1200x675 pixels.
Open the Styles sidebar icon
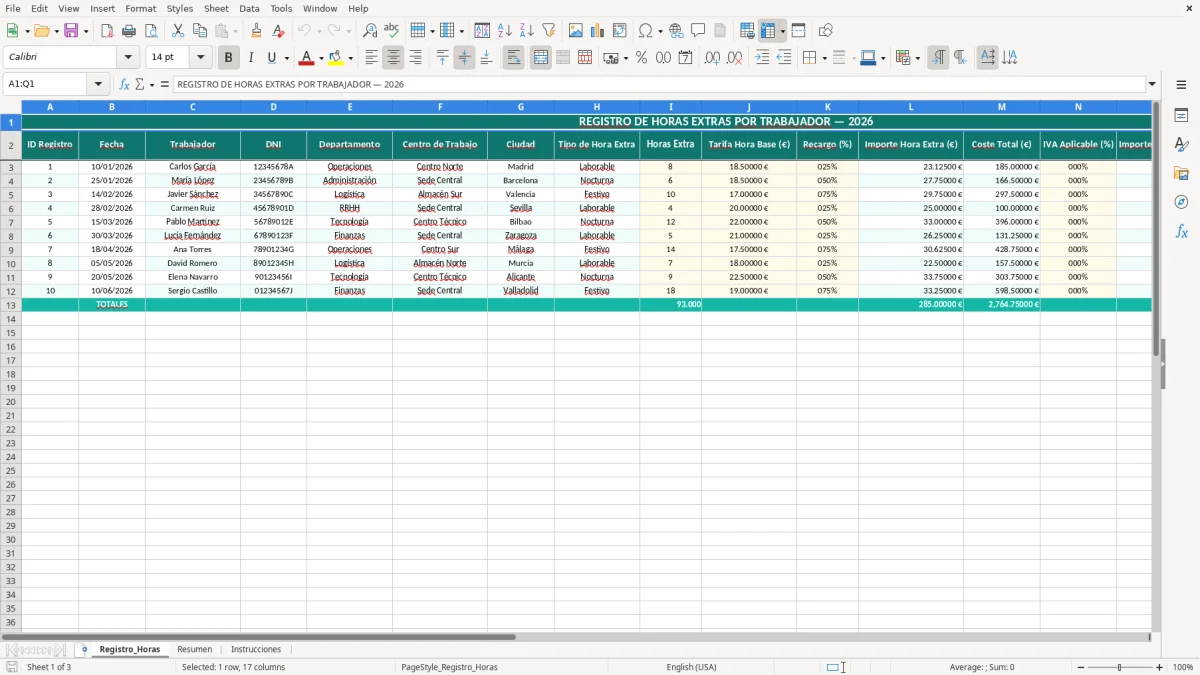click(x=1181, y=144)
